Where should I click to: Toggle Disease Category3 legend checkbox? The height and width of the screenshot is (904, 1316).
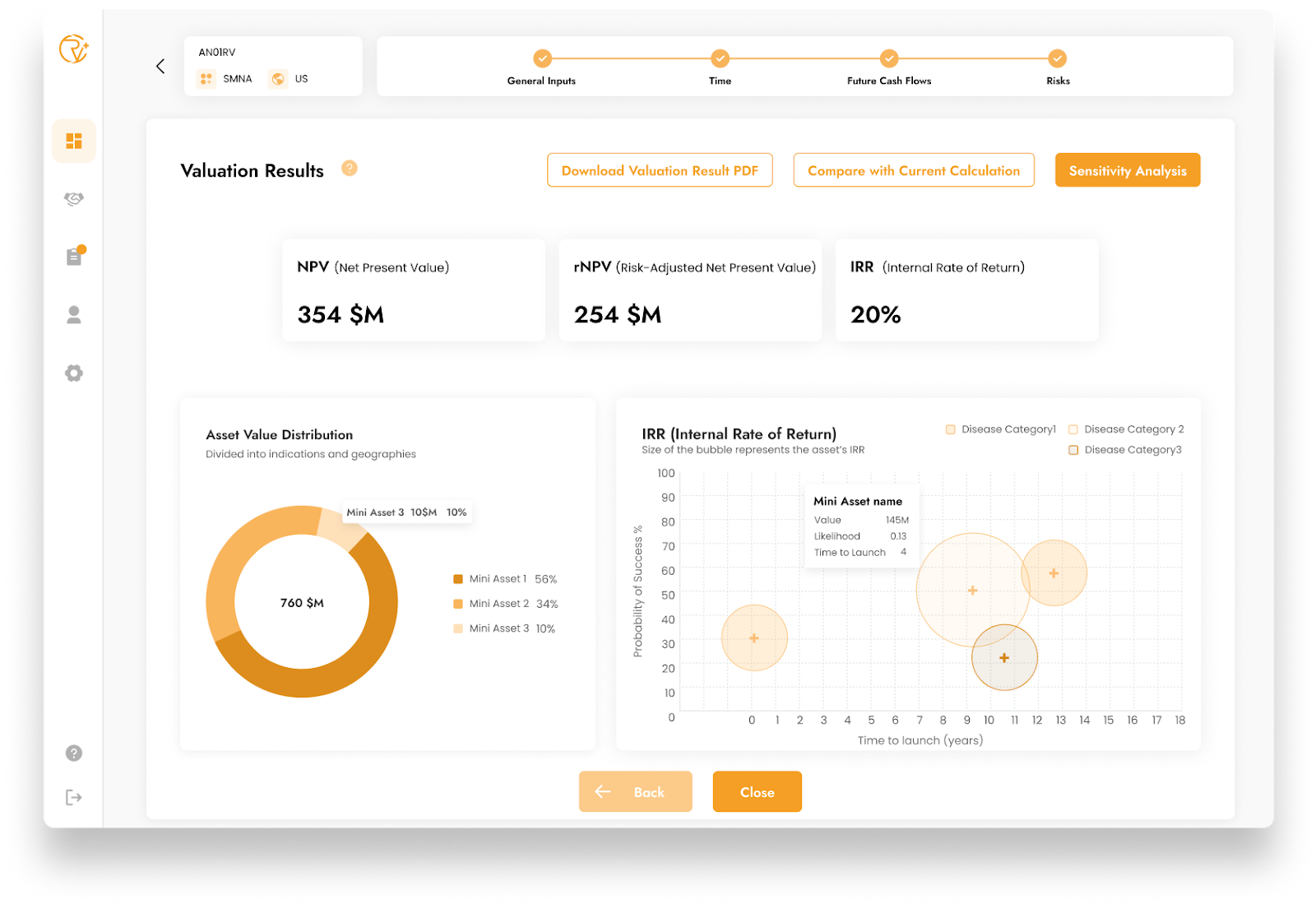point(1073,450)
